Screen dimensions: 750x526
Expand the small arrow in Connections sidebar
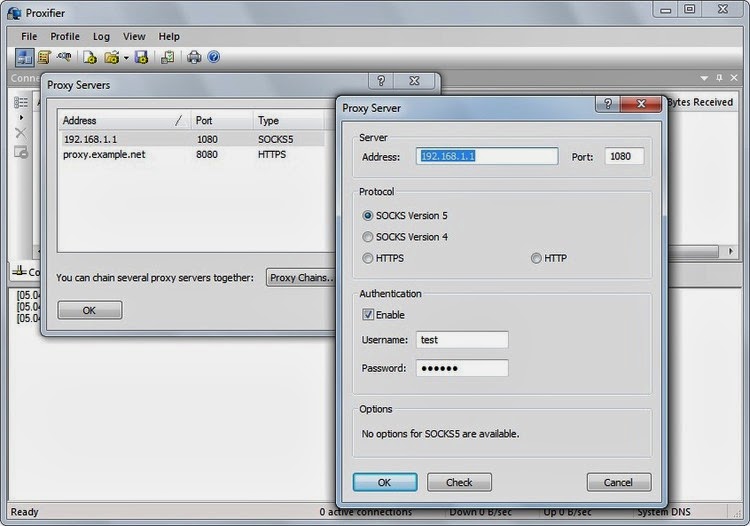pos(21,117)
